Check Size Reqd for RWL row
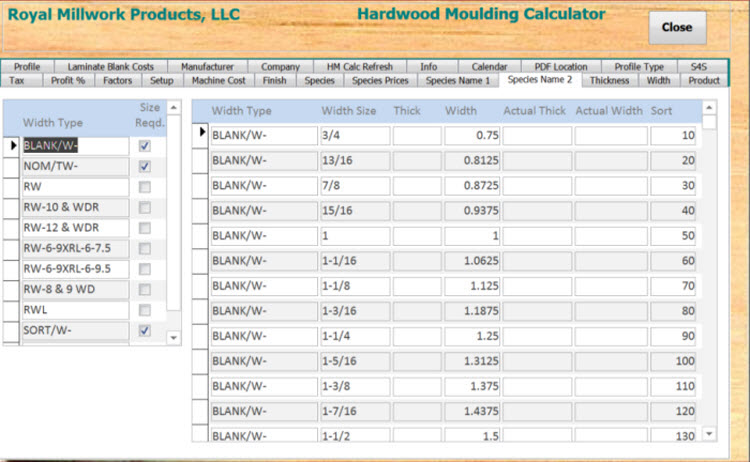 click(x=144, y=310)
